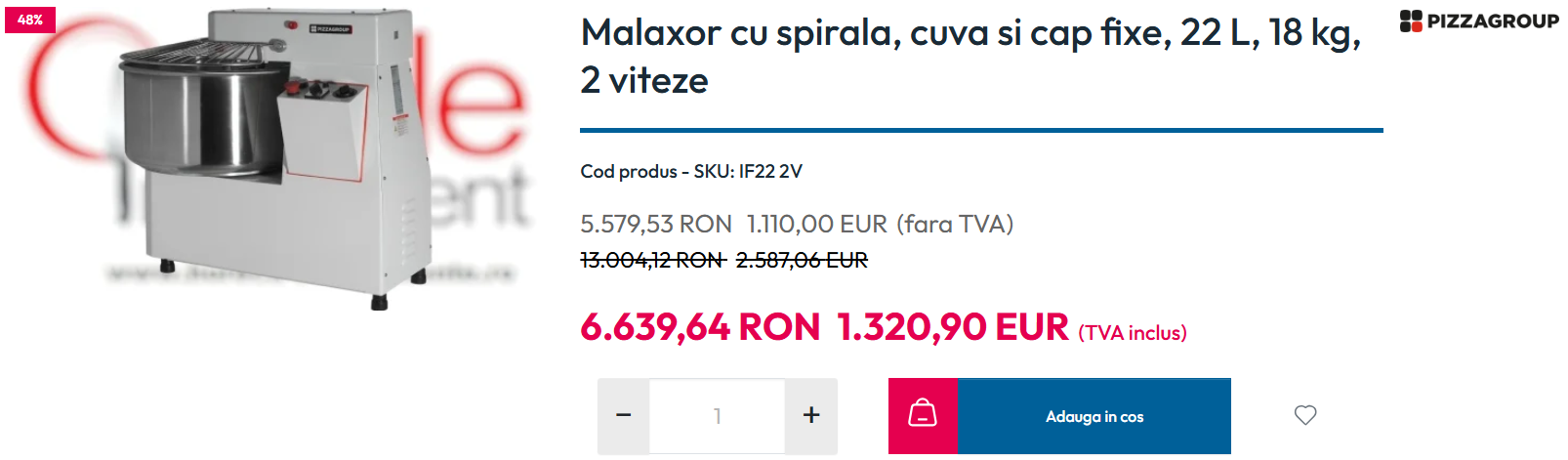Screen dimensions: 1568x460
Task: Add item via Adauga in cos button
Action: tap(1094, 416)
